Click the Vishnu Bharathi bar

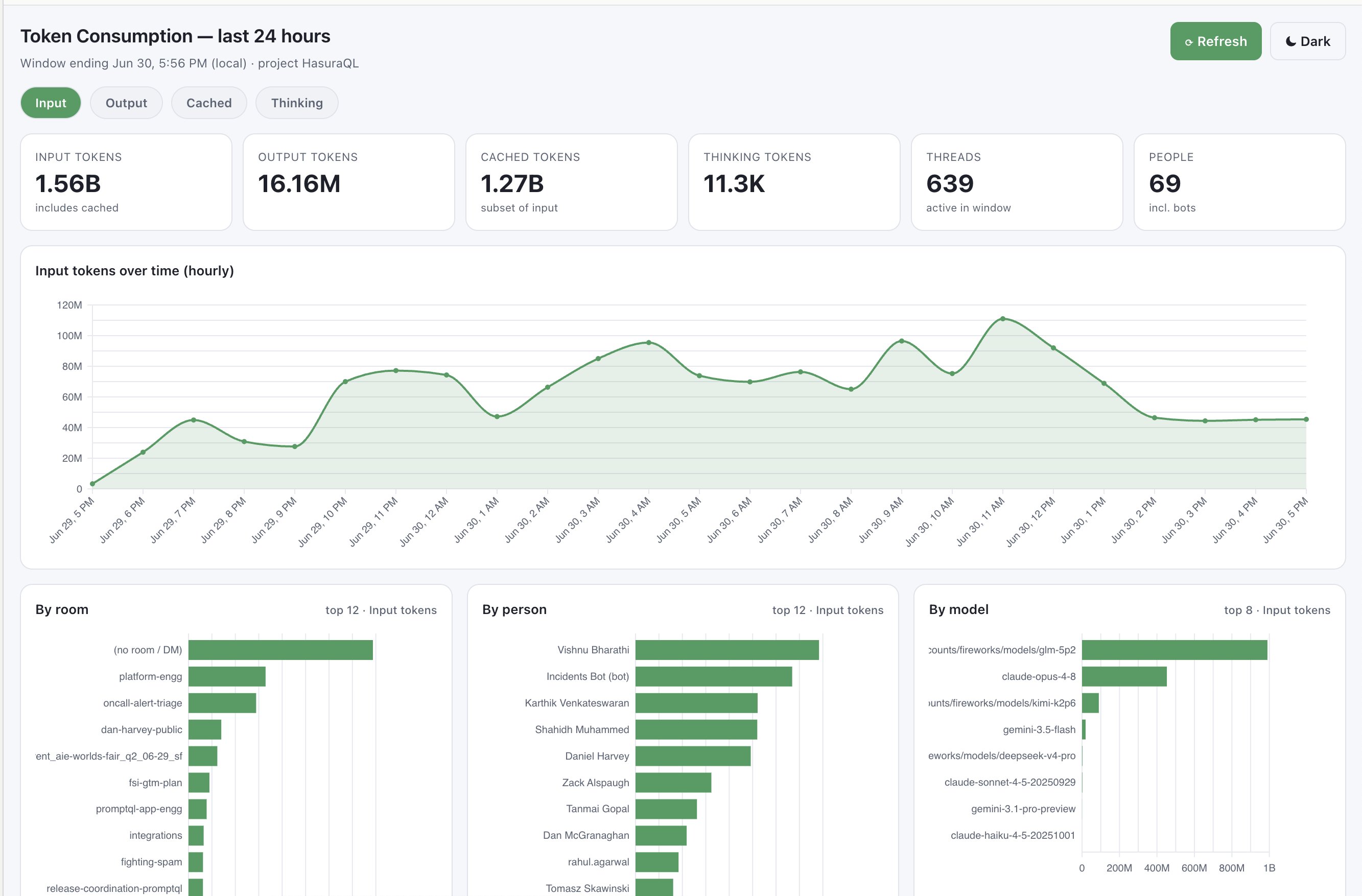(727, 650)
